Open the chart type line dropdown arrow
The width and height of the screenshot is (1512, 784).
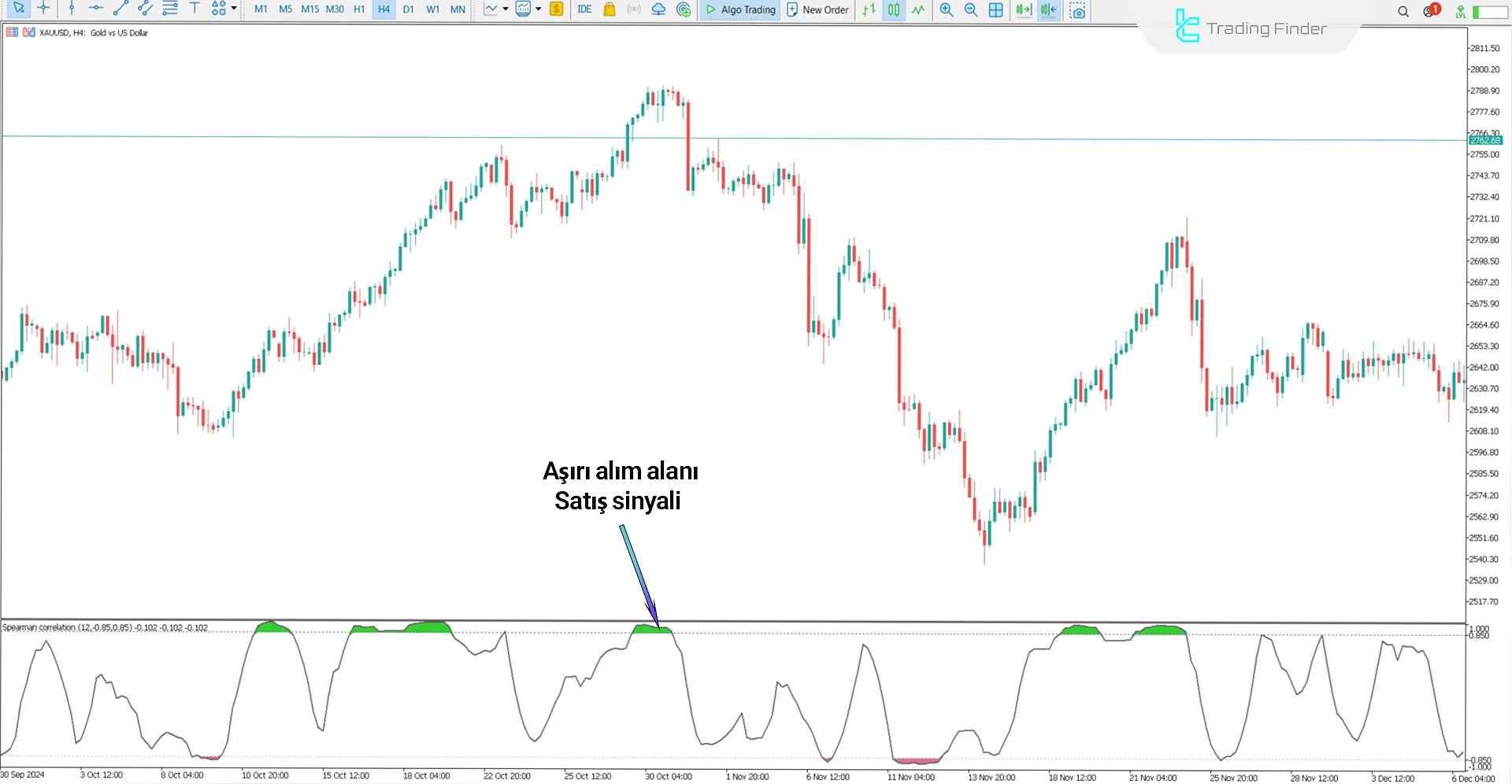click(506, 9)
